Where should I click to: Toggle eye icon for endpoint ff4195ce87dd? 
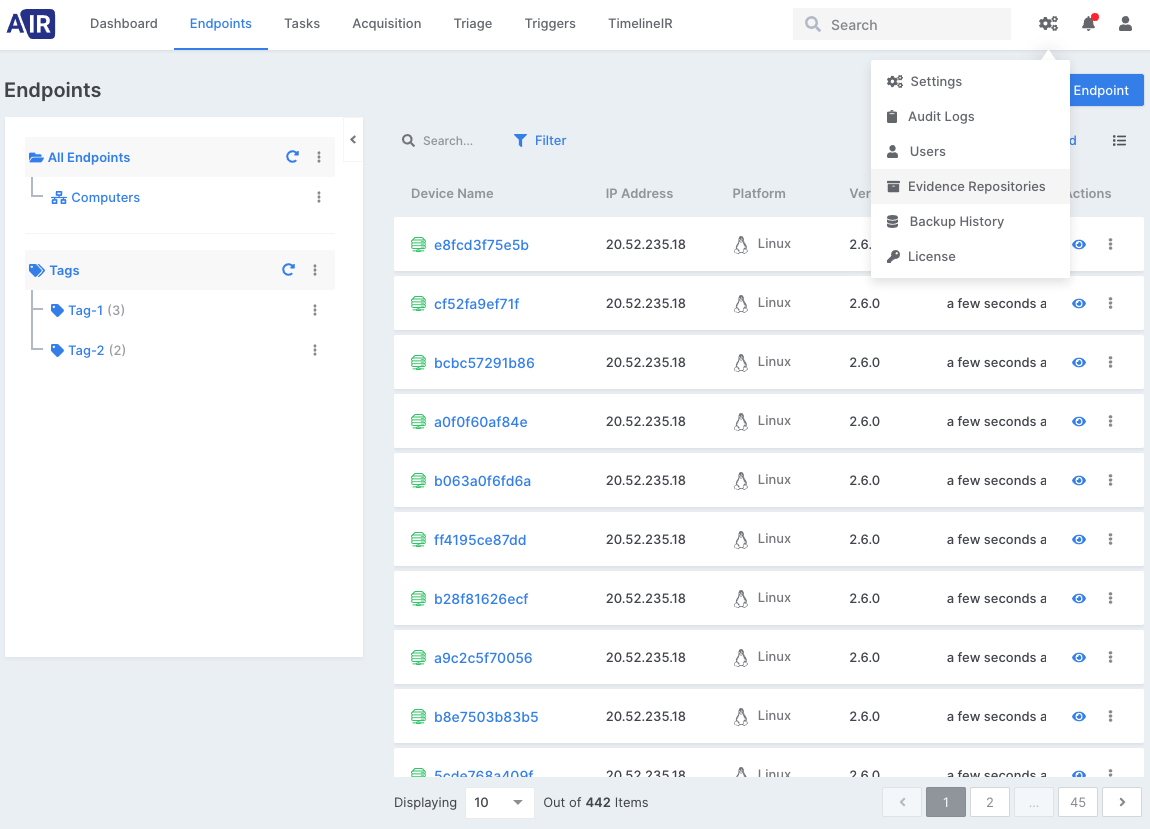[1079, 539]
